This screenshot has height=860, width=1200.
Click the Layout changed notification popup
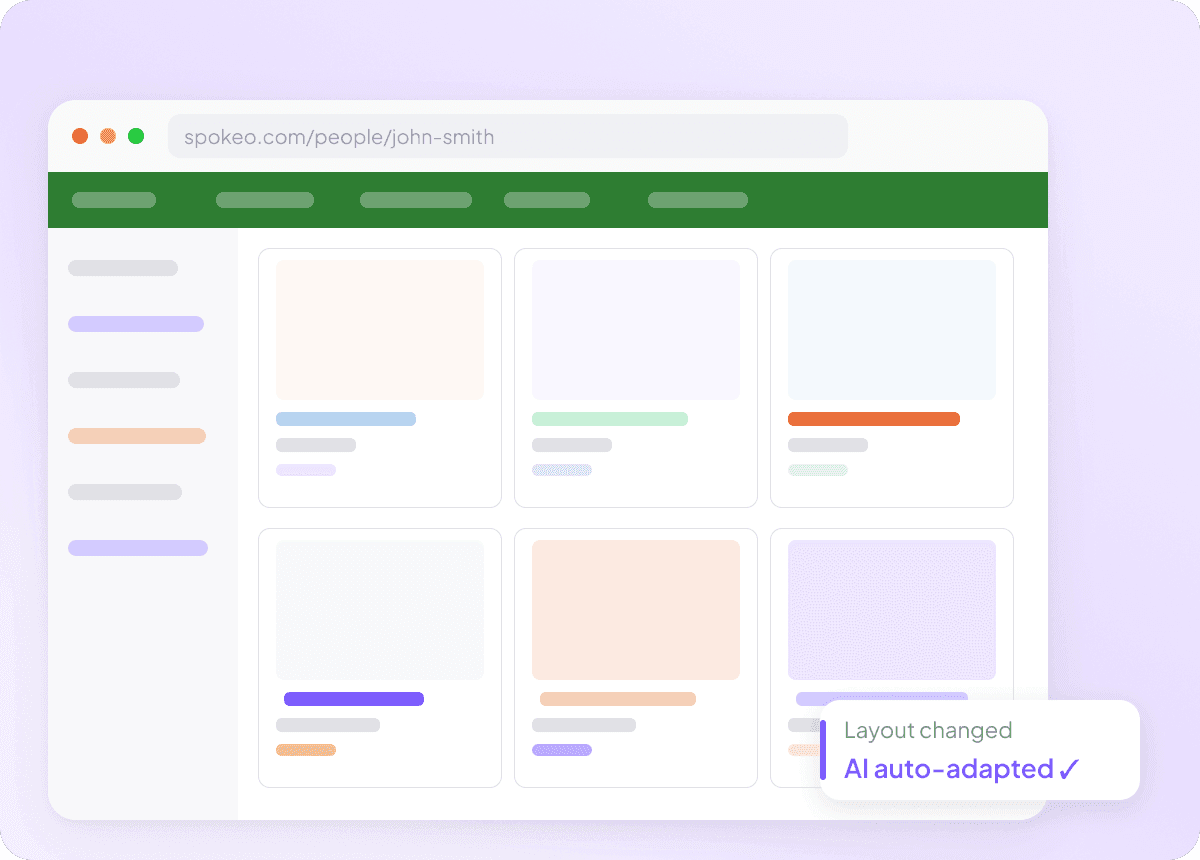click(980, 750)
